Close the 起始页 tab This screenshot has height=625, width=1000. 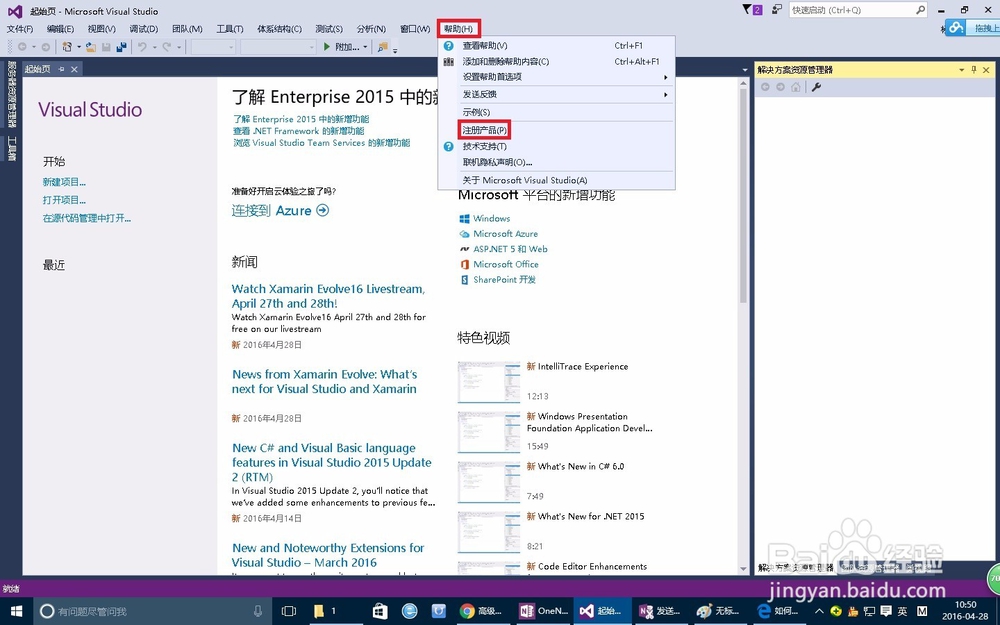(x=74, y=69)
